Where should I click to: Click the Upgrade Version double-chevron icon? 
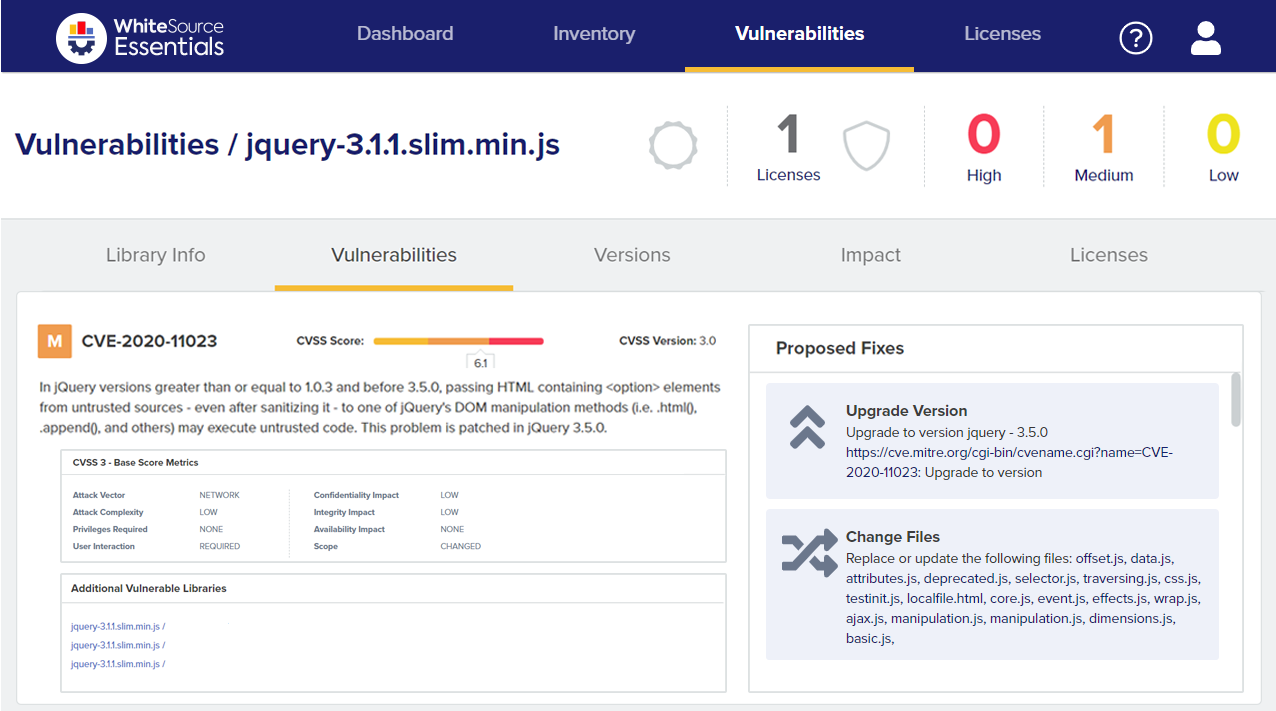[807, 427]
